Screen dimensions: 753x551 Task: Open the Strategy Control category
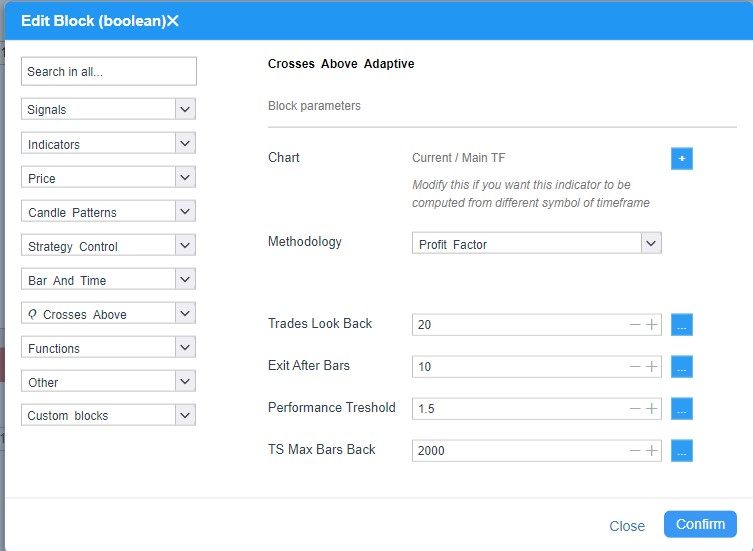(x=109, y=245)
